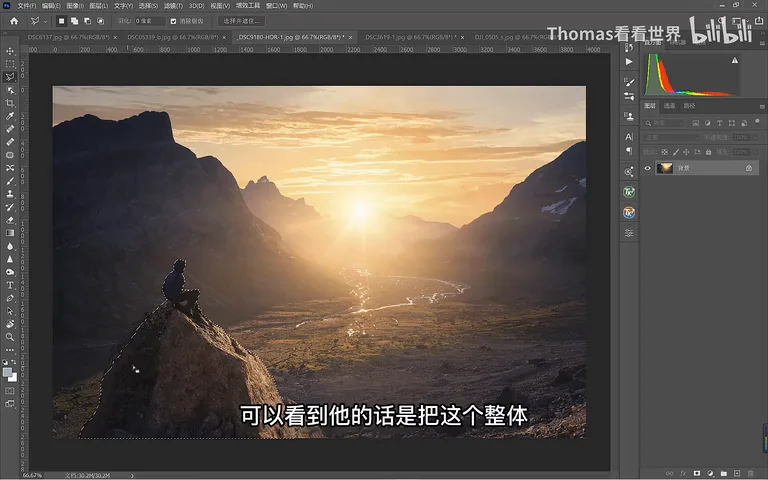
Task: Choose Subtract from Selection mode button
Action: pyautogui.click(x=87, y=21)
